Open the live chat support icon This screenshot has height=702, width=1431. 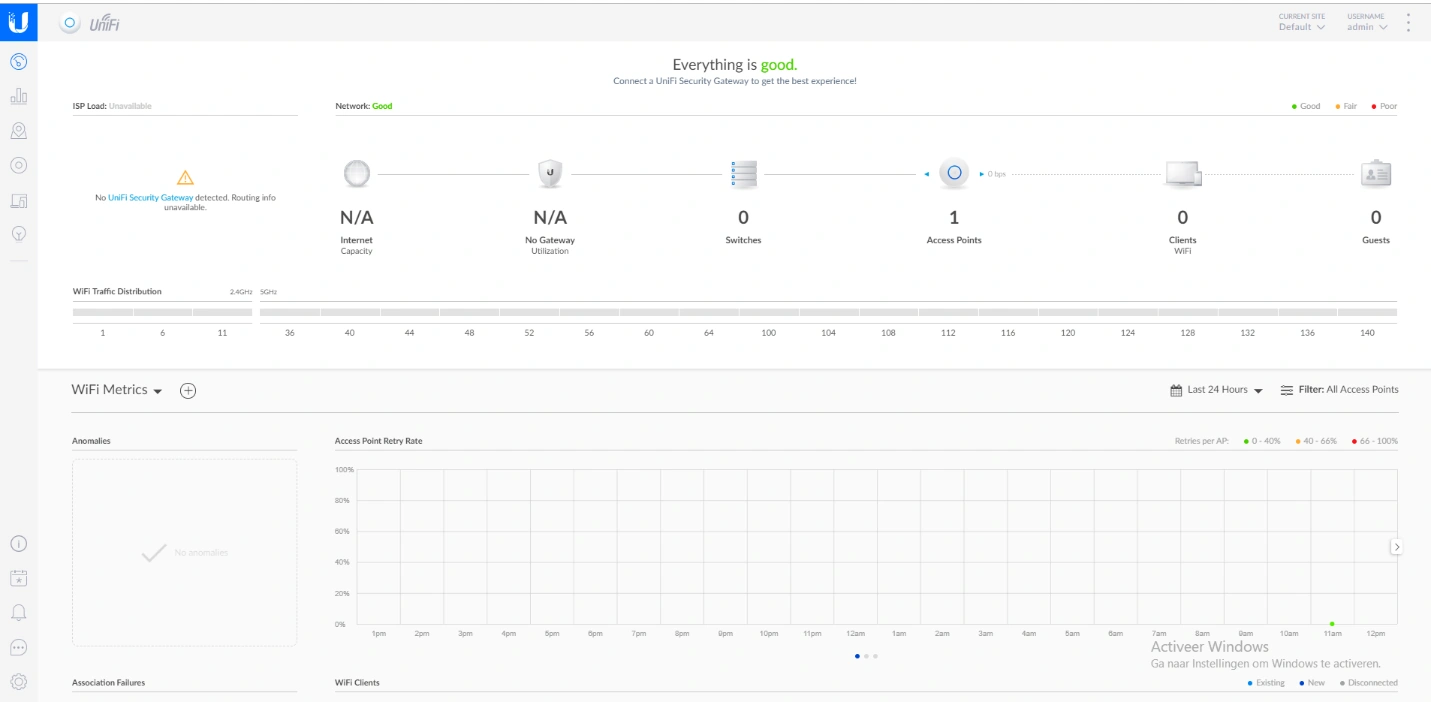tap(18, 647)
